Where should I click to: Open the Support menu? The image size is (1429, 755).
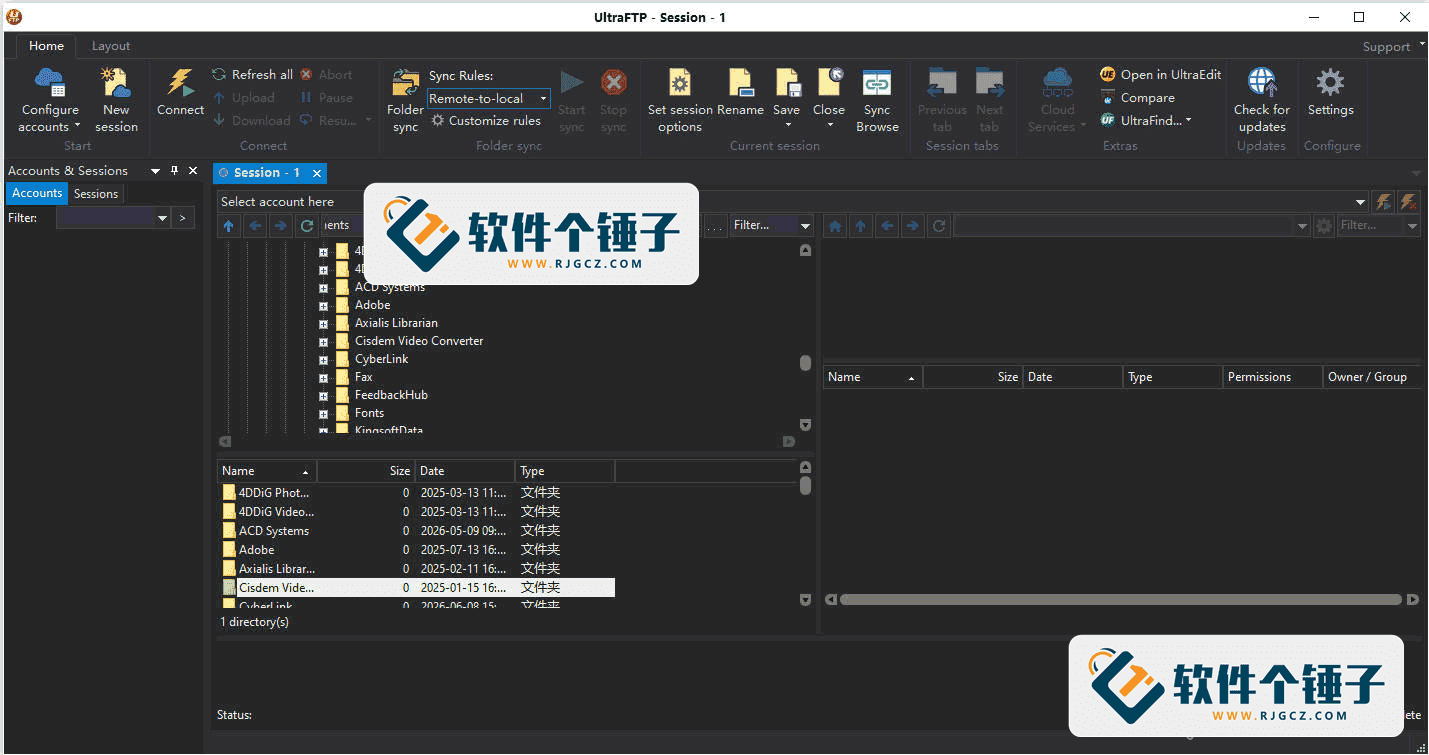tap(1391, 46)
